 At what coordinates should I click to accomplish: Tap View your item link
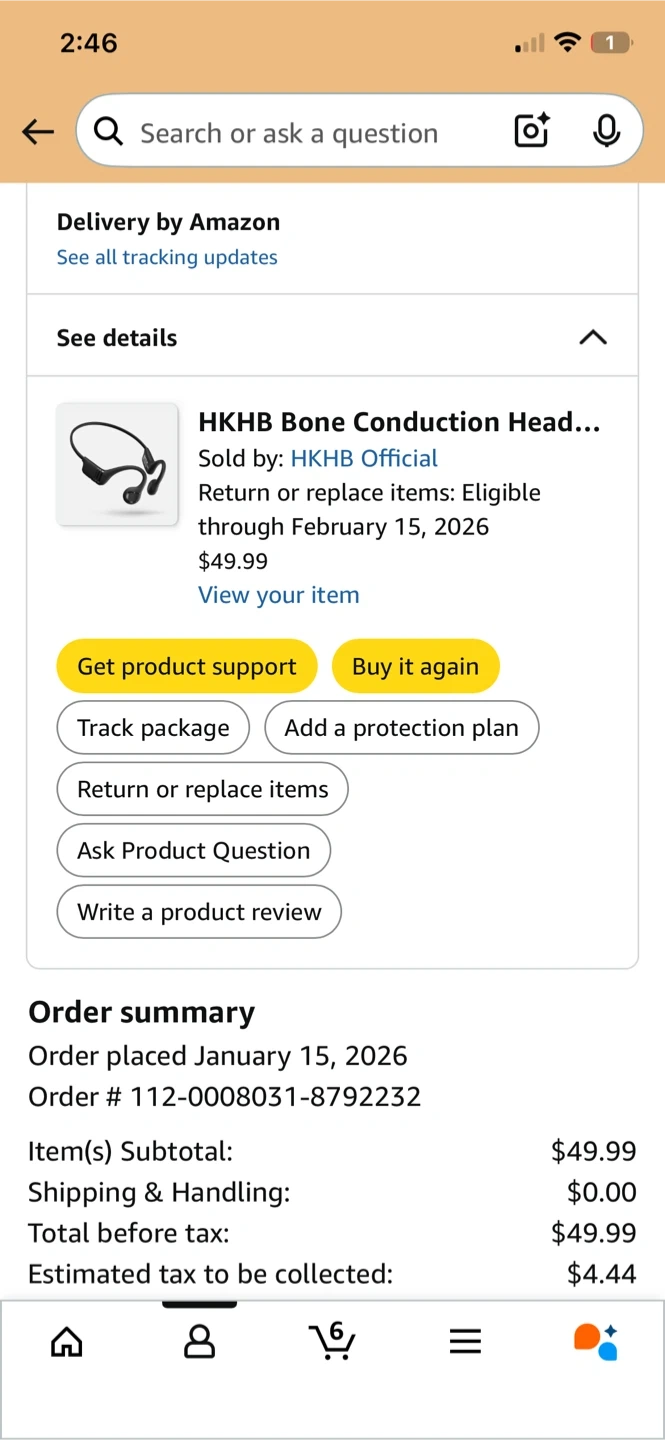(278, 595)
